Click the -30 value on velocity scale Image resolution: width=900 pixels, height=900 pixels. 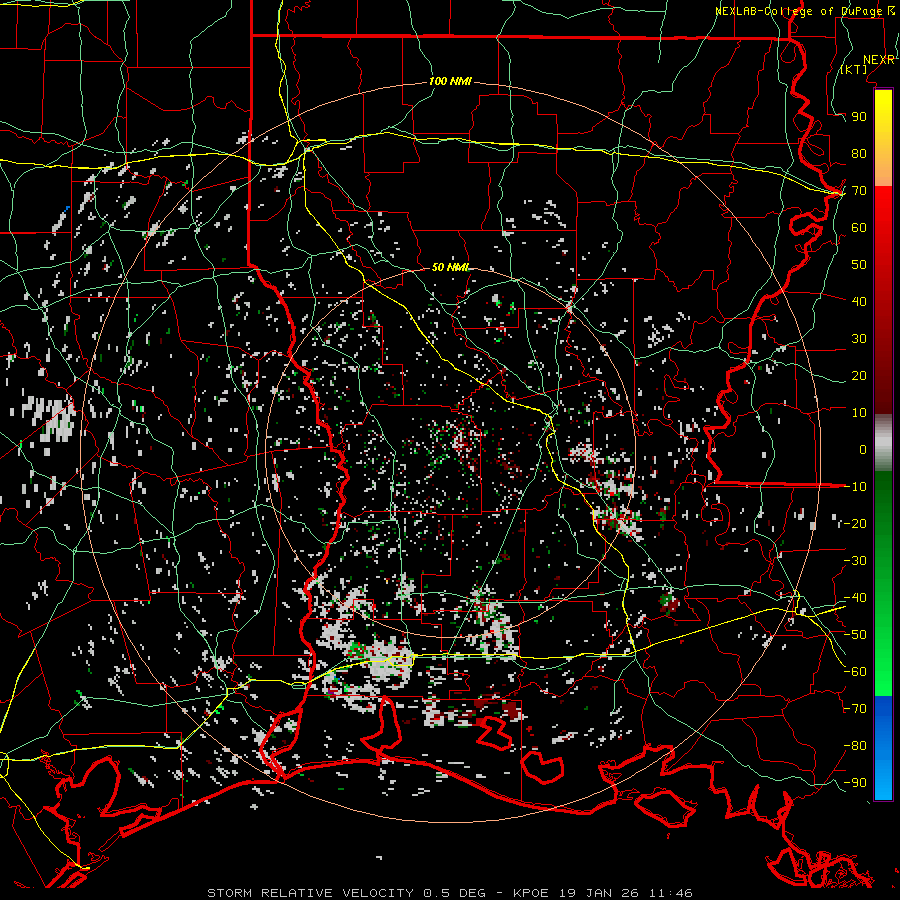(855, 561)
